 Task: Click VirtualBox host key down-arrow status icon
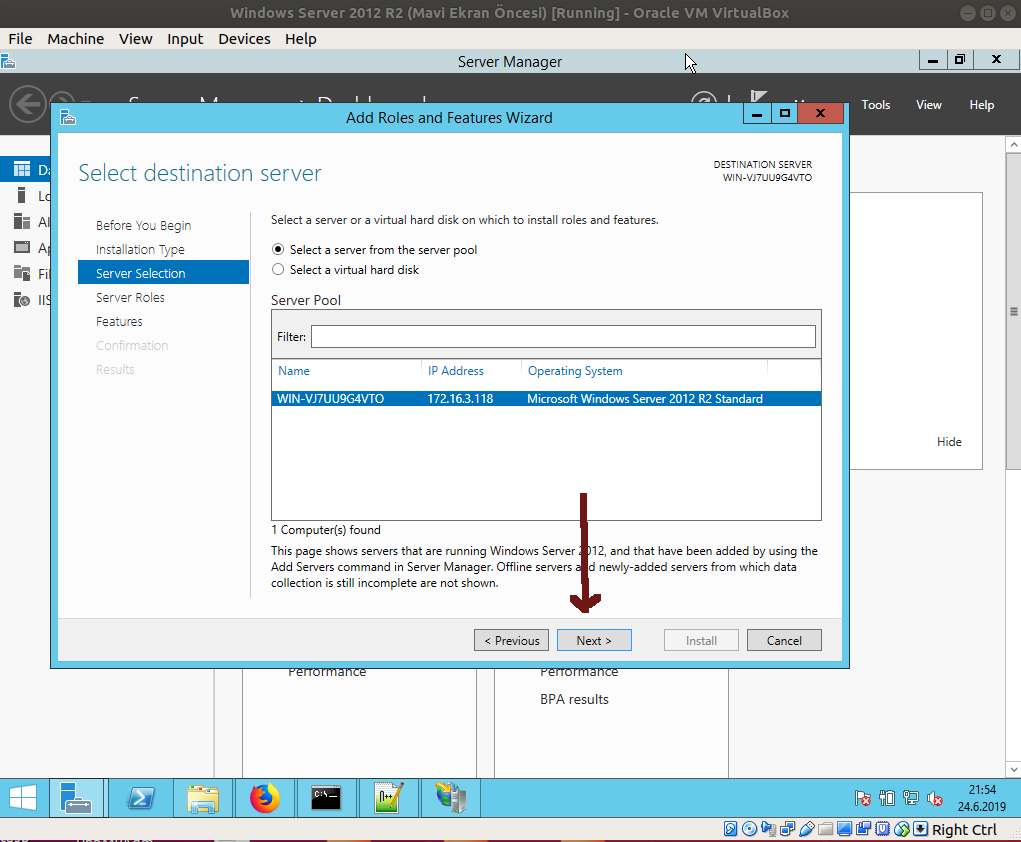[x=920, y=829]
